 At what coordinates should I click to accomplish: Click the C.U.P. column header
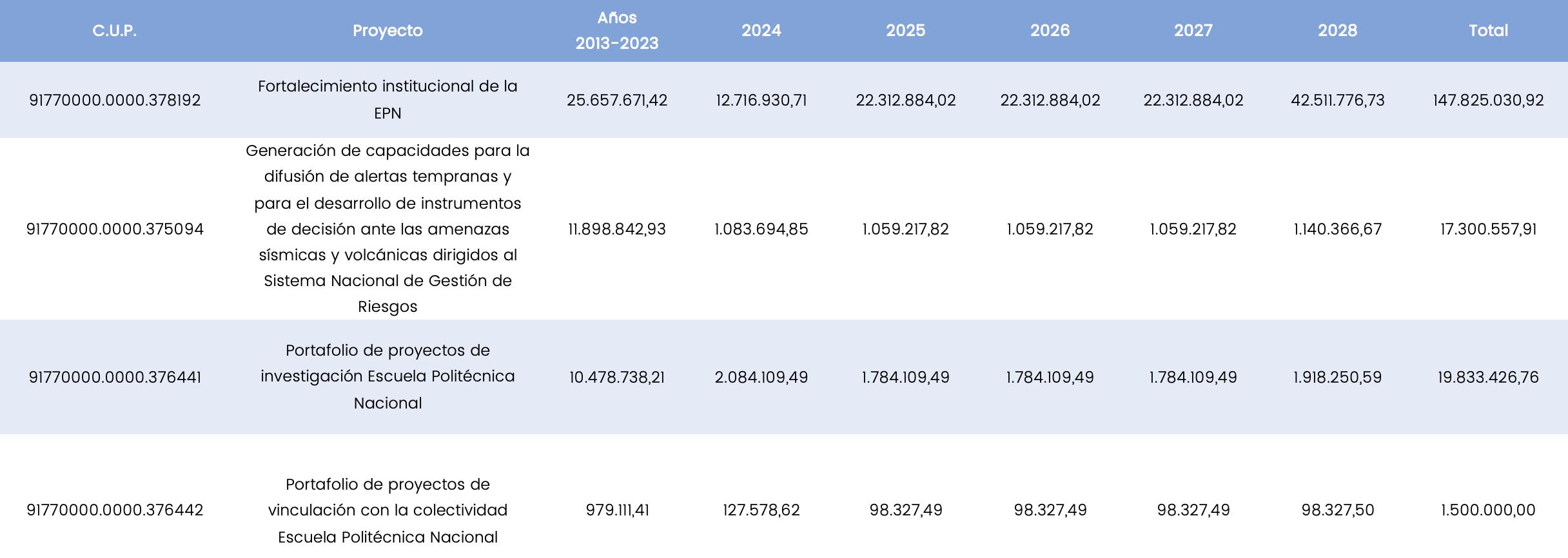115,31
